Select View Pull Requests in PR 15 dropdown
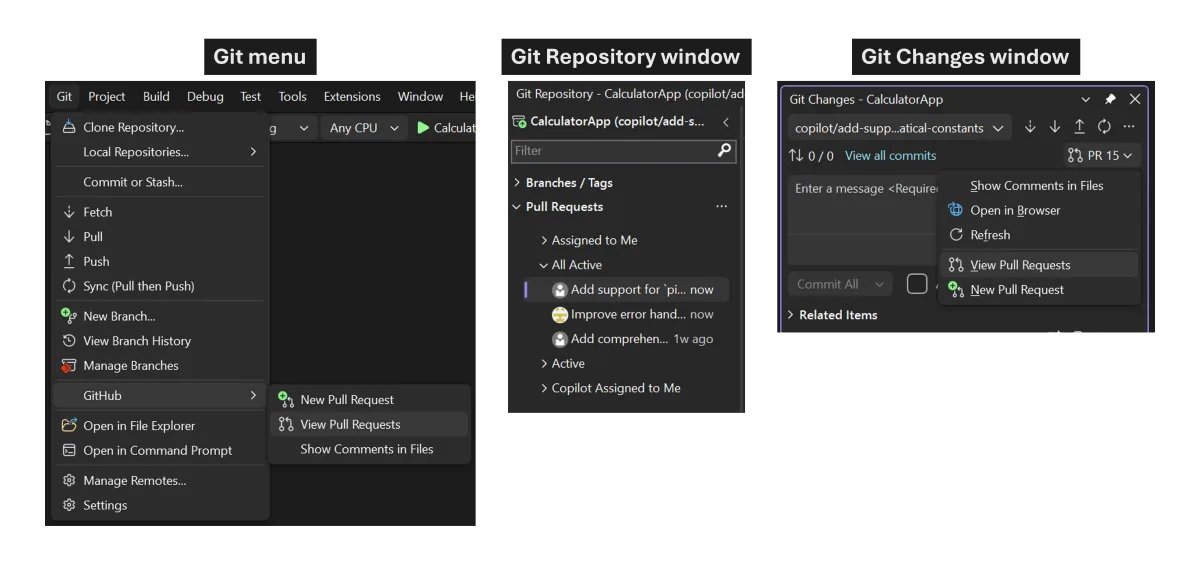The height and width of the screenshot is (563, 1200). (x=1039, y=265)
